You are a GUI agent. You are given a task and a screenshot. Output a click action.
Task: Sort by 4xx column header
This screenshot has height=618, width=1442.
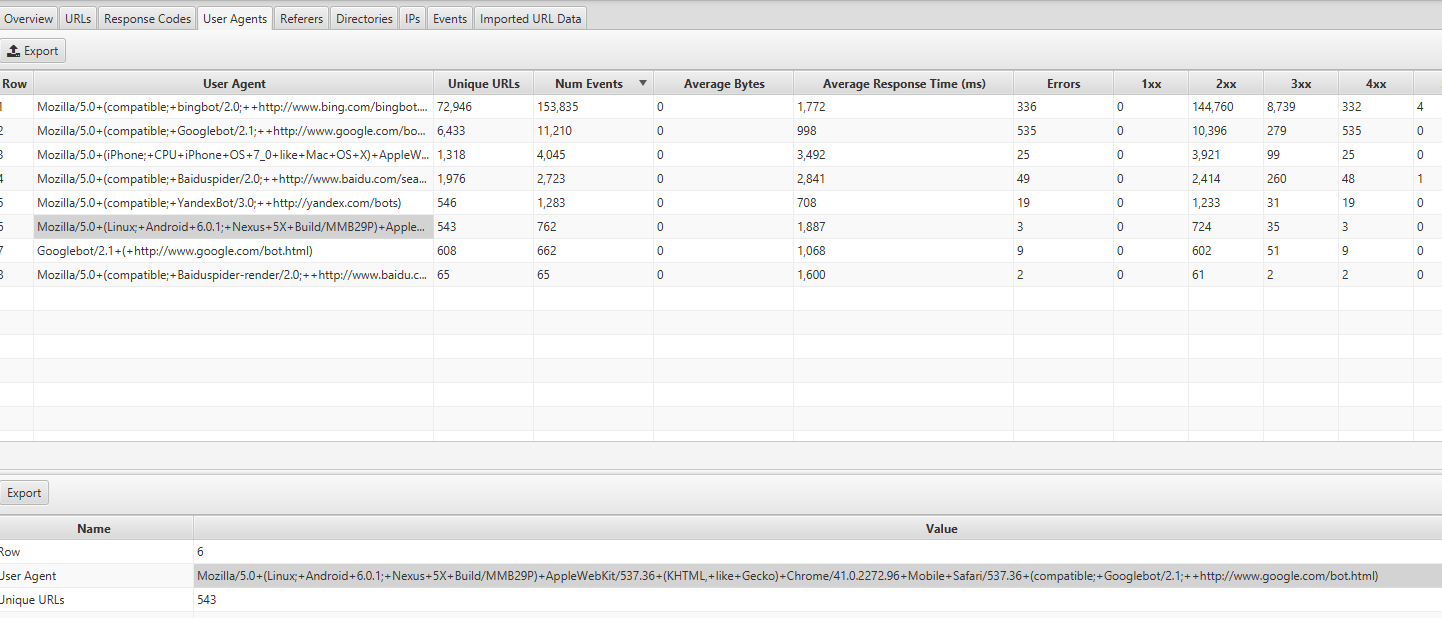[x=1376, y=84]
